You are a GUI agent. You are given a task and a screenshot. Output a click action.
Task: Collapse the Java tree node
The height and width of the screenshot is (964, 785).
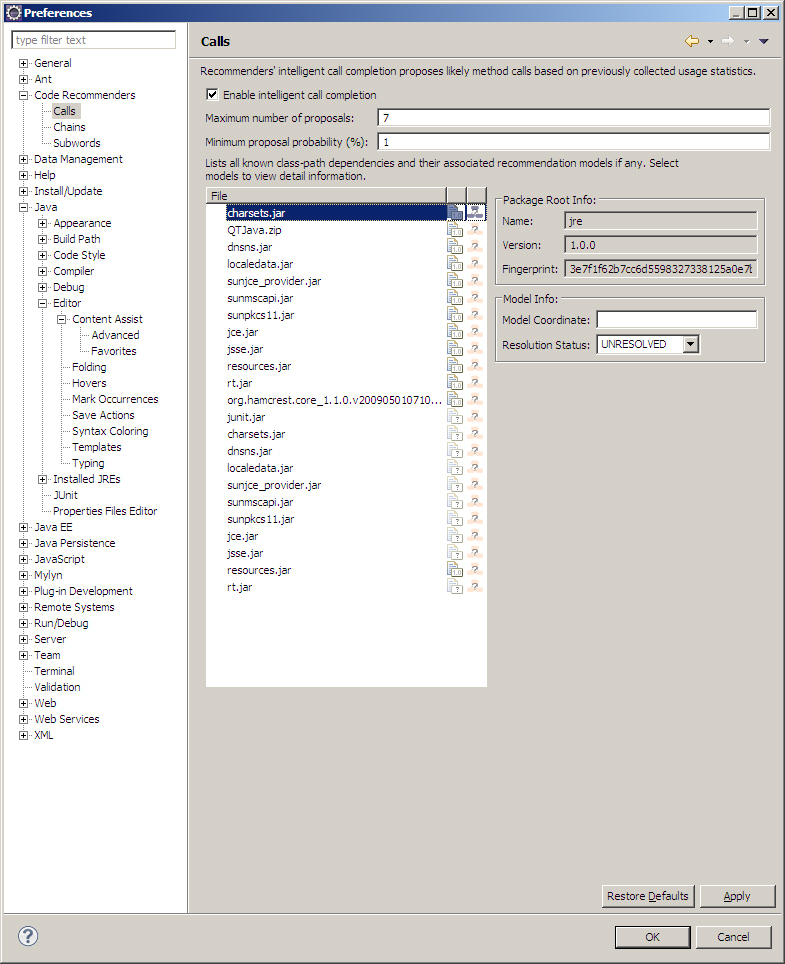click(x=23, y=207)
